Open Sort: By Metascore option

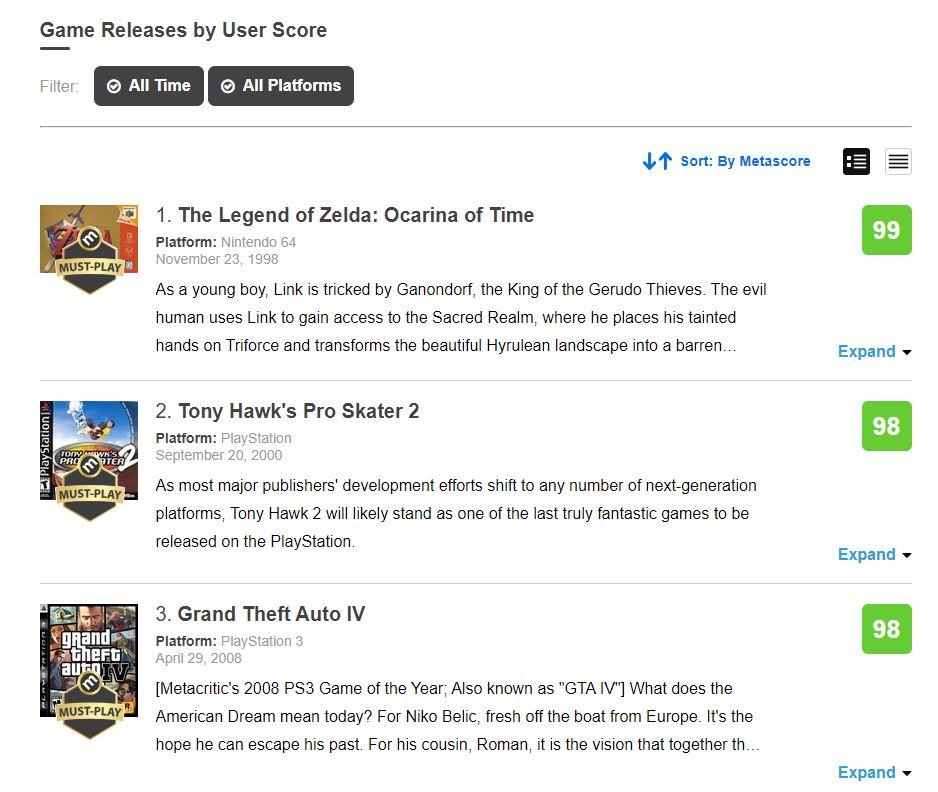[745, 161]
